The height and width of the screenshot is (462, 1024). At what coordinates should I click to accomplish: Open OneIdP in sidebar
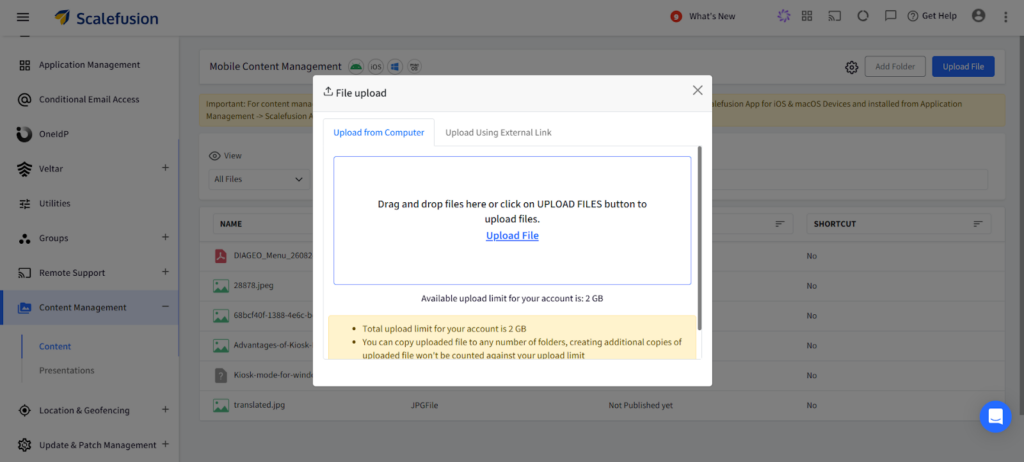pyautogui.click(x=54, y=134)
